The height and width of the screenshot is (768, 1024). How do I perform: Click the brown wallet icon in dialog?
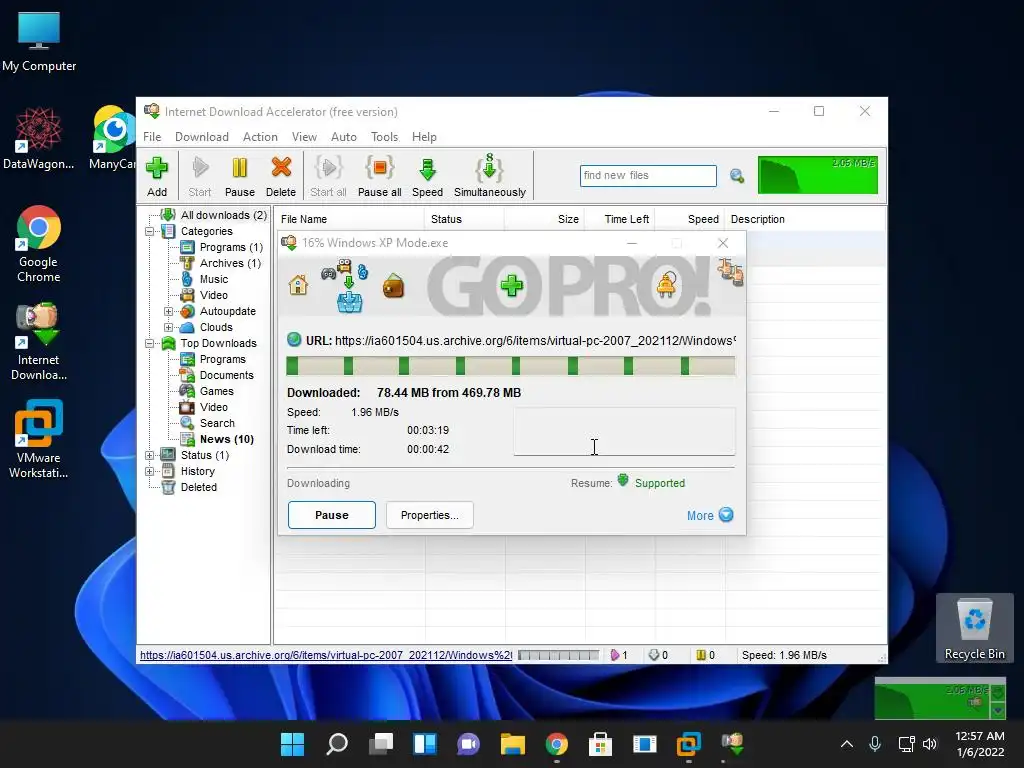tap(393, 286)
